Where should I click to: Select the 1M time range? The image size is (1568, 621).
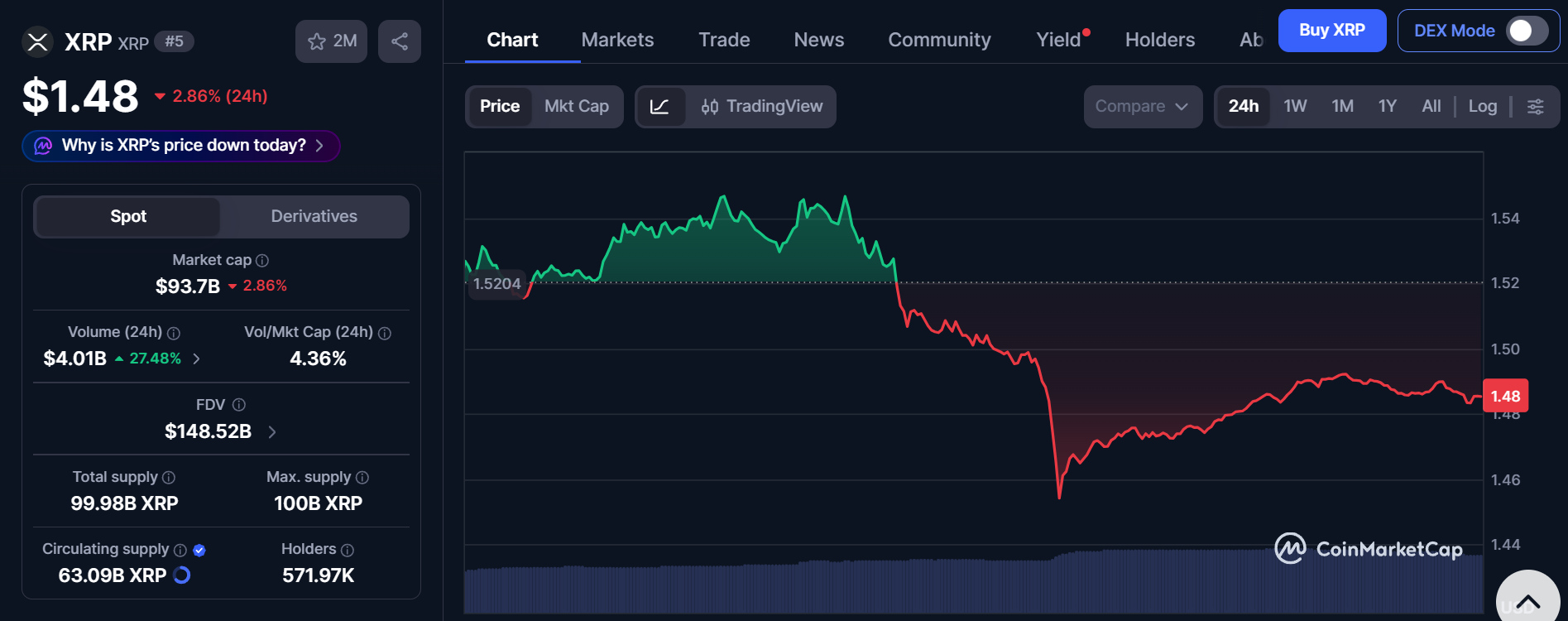click(x=1342, y=107)
